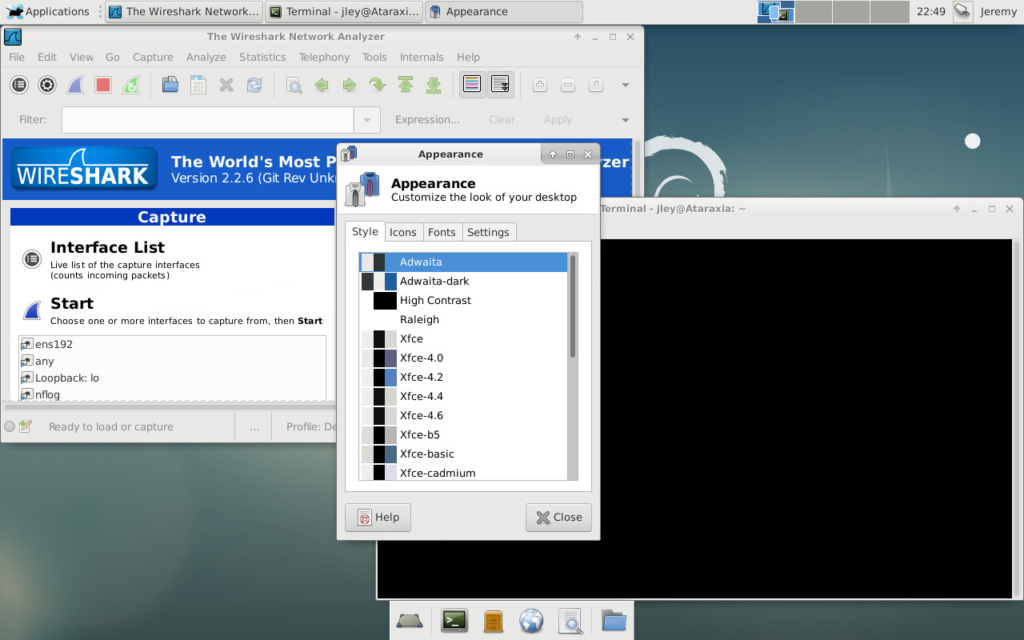Open Wireshark File menu
The width and height of the screenshot is (1024, 640).
[16, 57]
